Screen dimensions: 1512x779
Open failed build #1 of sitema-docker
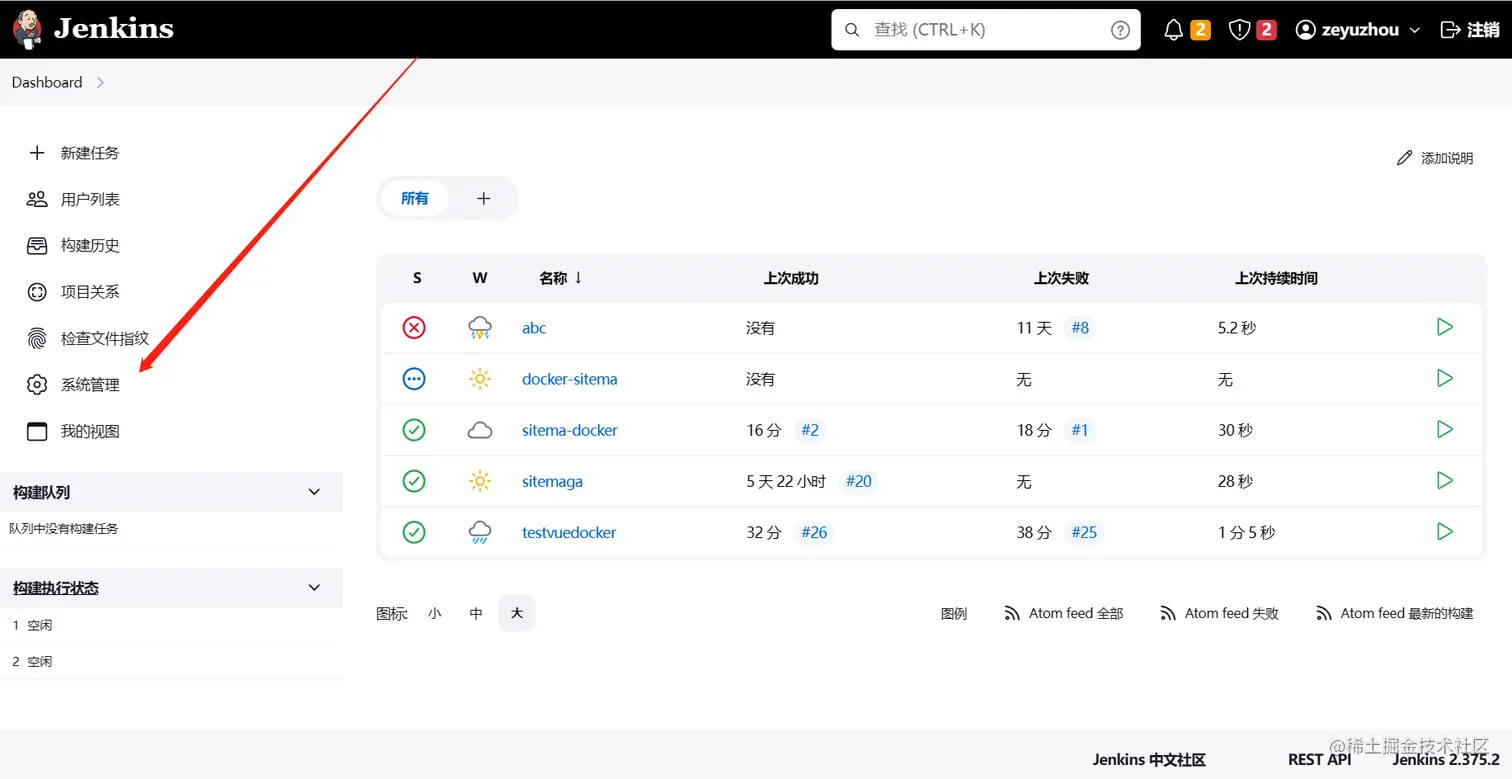click(x=1080, y=430)
